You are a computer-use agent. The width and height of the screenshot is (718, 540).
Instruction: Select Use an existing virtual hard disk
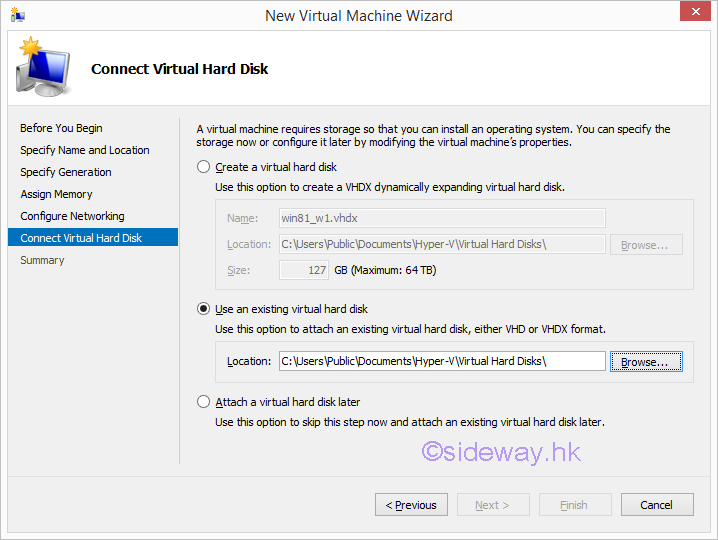tap(205, 310)
